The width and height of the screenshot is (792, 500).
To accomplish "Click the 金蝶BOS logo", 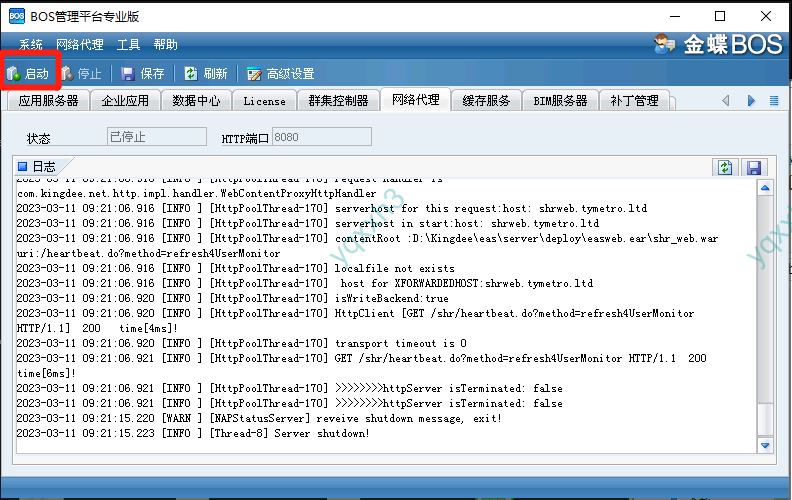I will pyautogui.click(x=718, y=44).
